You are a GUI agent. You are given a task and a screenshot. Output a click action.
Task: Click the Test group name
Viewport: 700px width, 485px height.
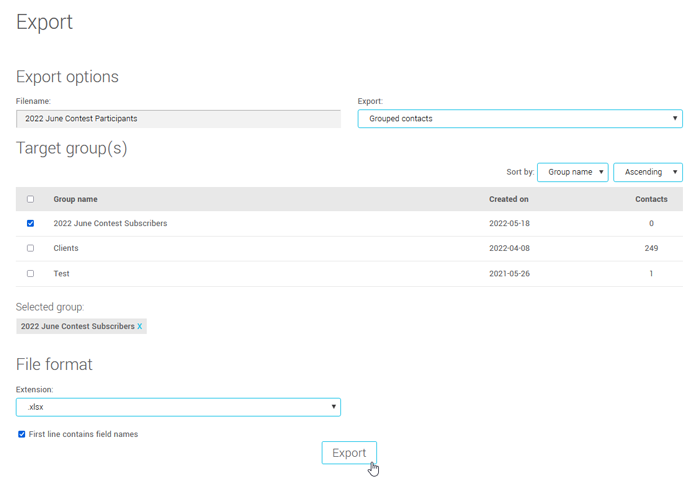click(x=61, y=273)
